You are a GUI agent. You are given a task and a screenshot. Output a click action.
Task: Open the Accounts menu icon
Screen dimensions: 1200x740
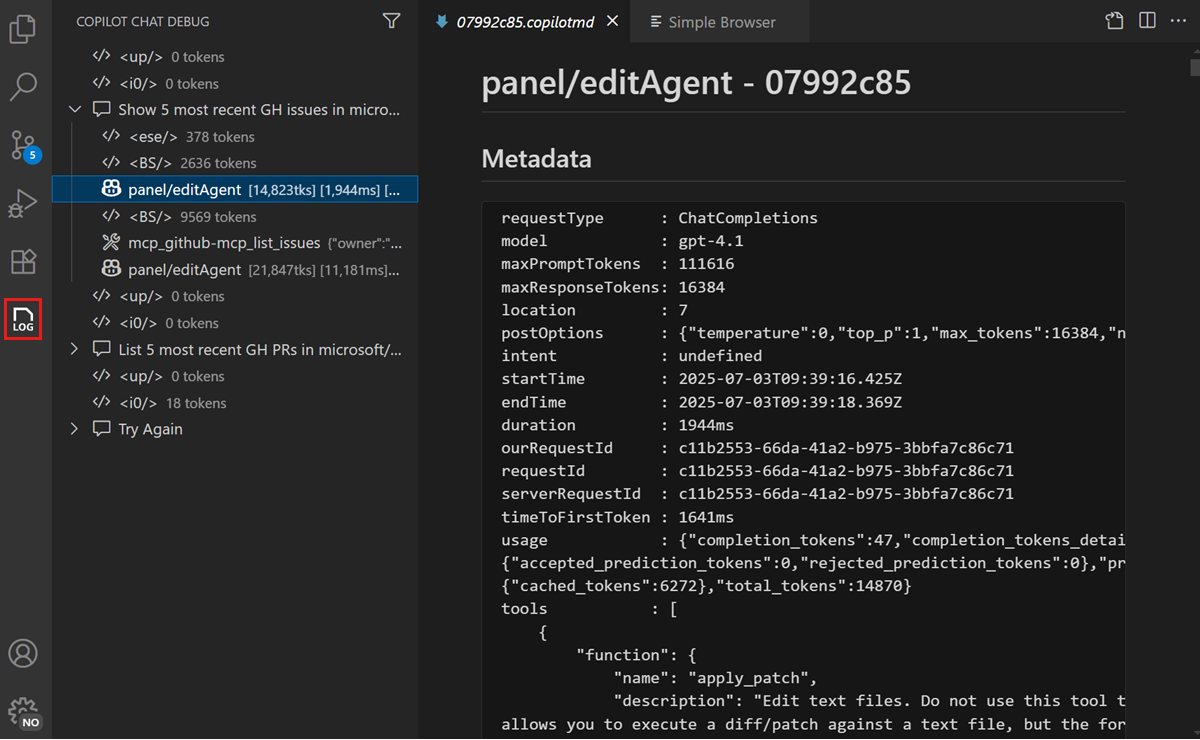[x=23, y=653]
